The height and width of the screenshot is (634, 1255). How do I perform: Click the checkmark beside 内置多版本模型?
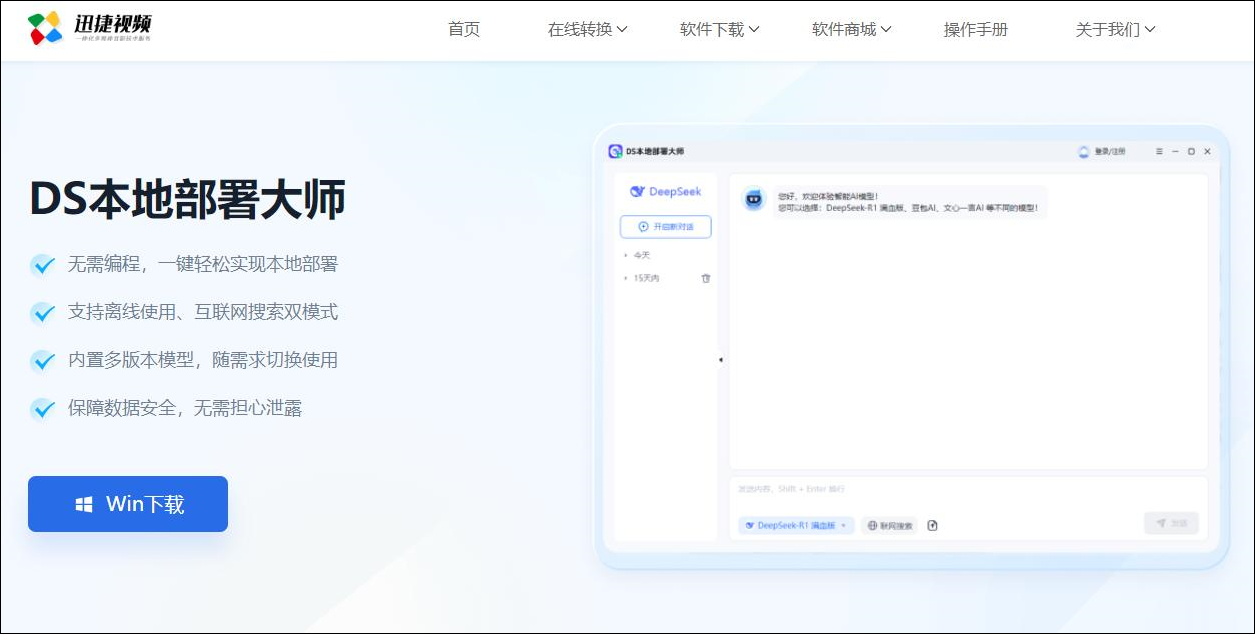42,361
